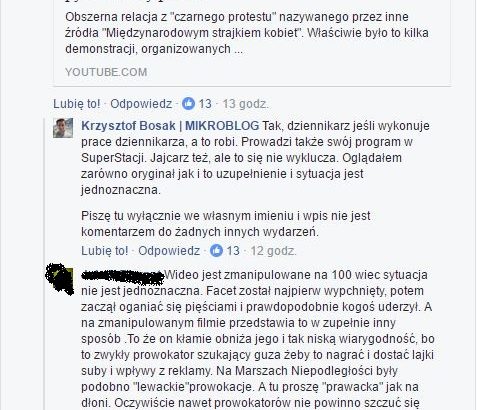The width and height of the screenshot is (477, 410).
Task: Click the redacted commenter name before "Wideo jest"
Action: [x=123, y=278]
